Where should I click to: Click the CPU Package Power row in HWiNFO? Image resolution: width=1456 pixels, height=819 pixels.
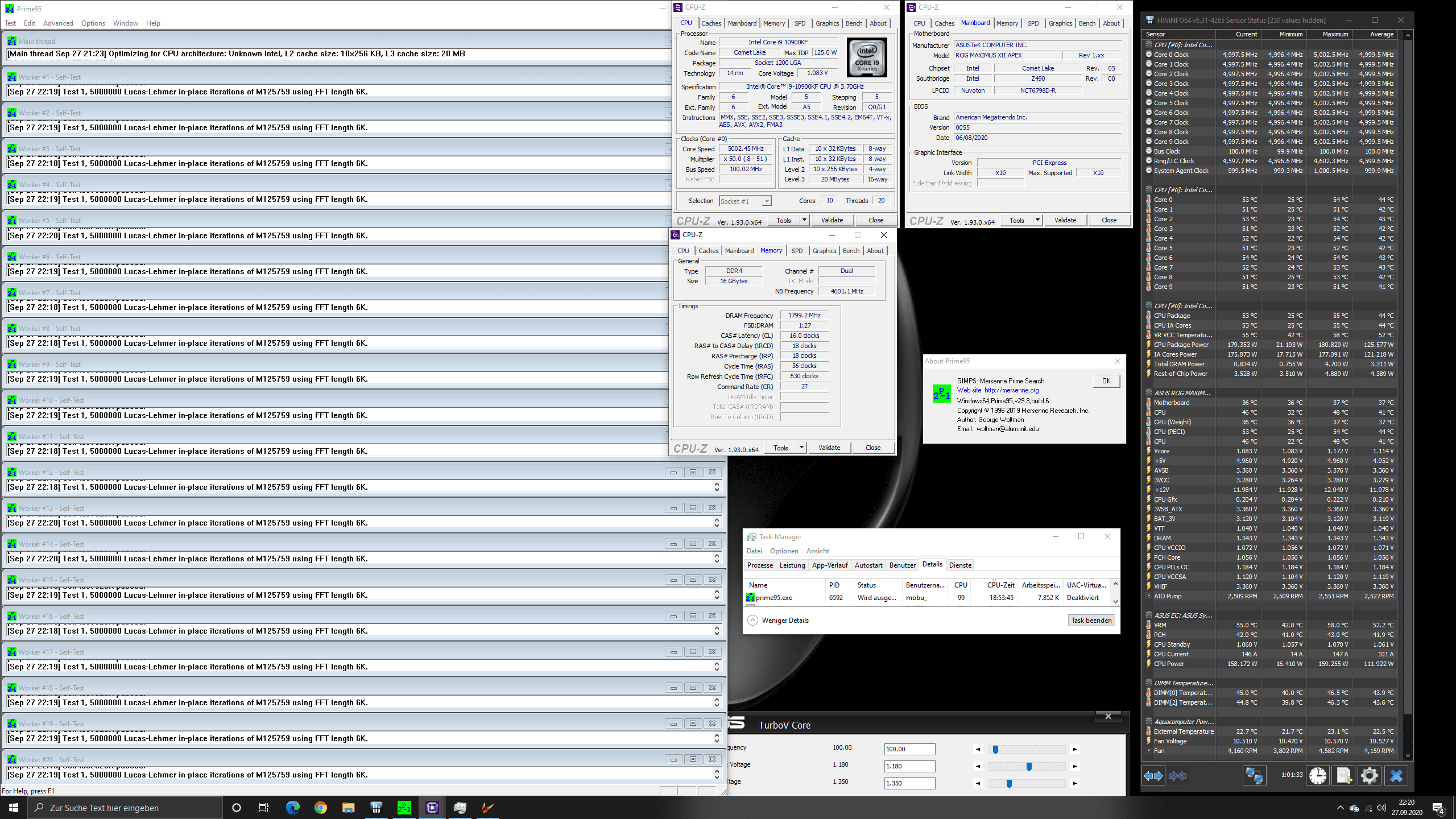click(1270, 345)
